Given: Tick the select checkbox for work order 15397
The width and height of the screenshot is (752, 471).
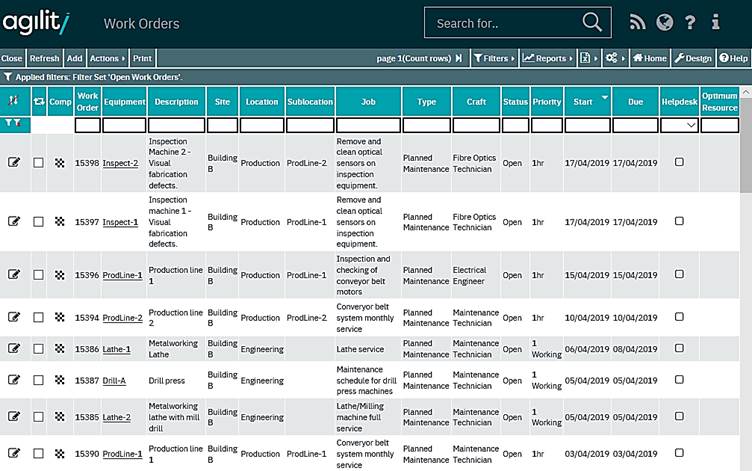Looking at the screenshot, I should click(x=38, y=222).
